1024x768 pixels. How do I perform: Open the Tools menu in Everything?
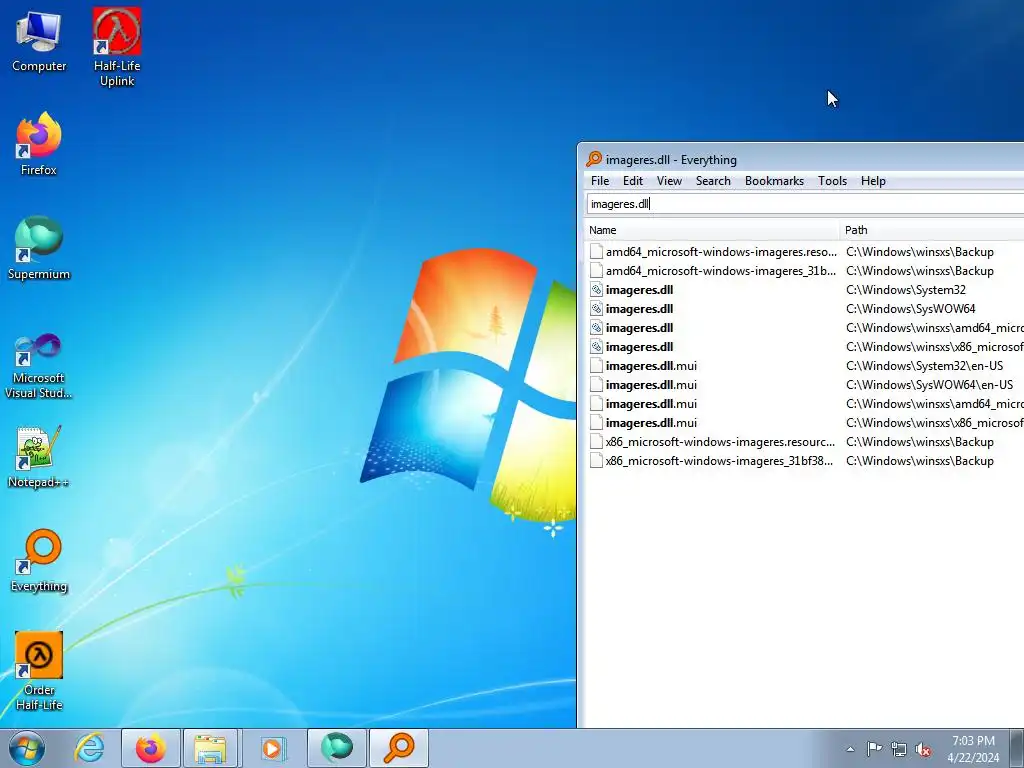(832, 181)
